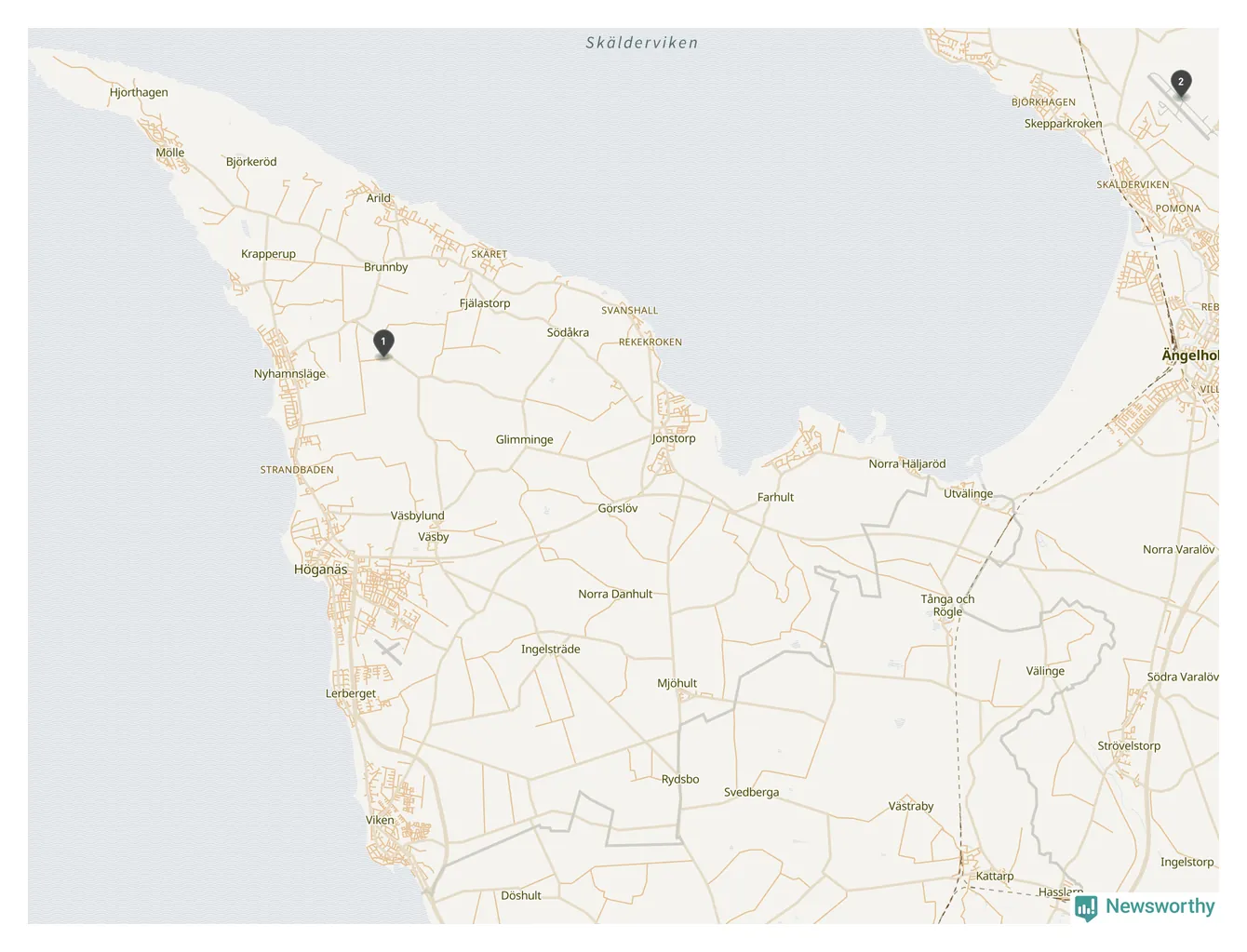The height and width of the screenshot is (952, 1247).
Task: Click the Arild village label
Action: [379, 198]
